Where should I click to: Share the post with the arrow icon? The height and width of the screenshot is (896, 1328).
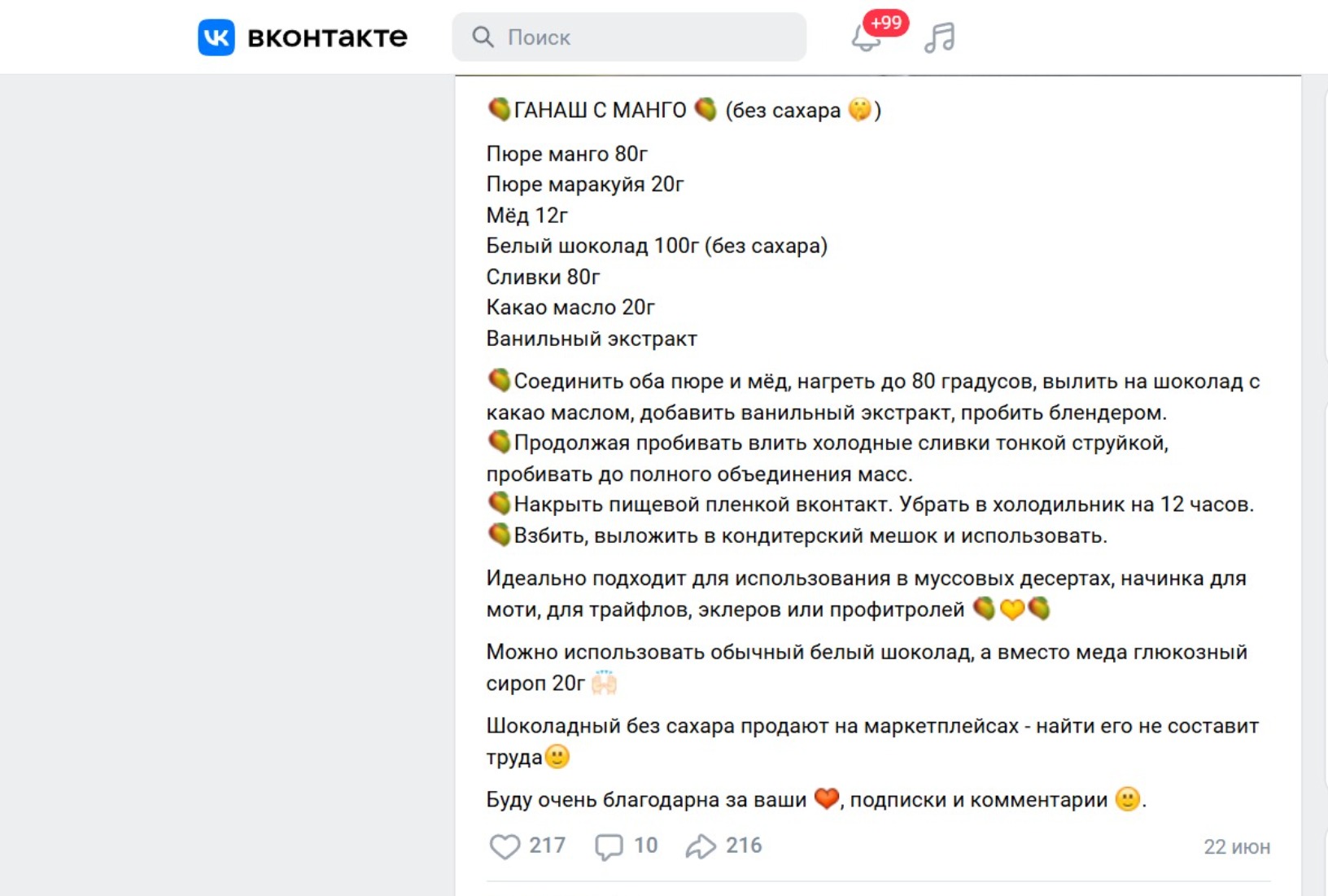[x=701, y=846]
